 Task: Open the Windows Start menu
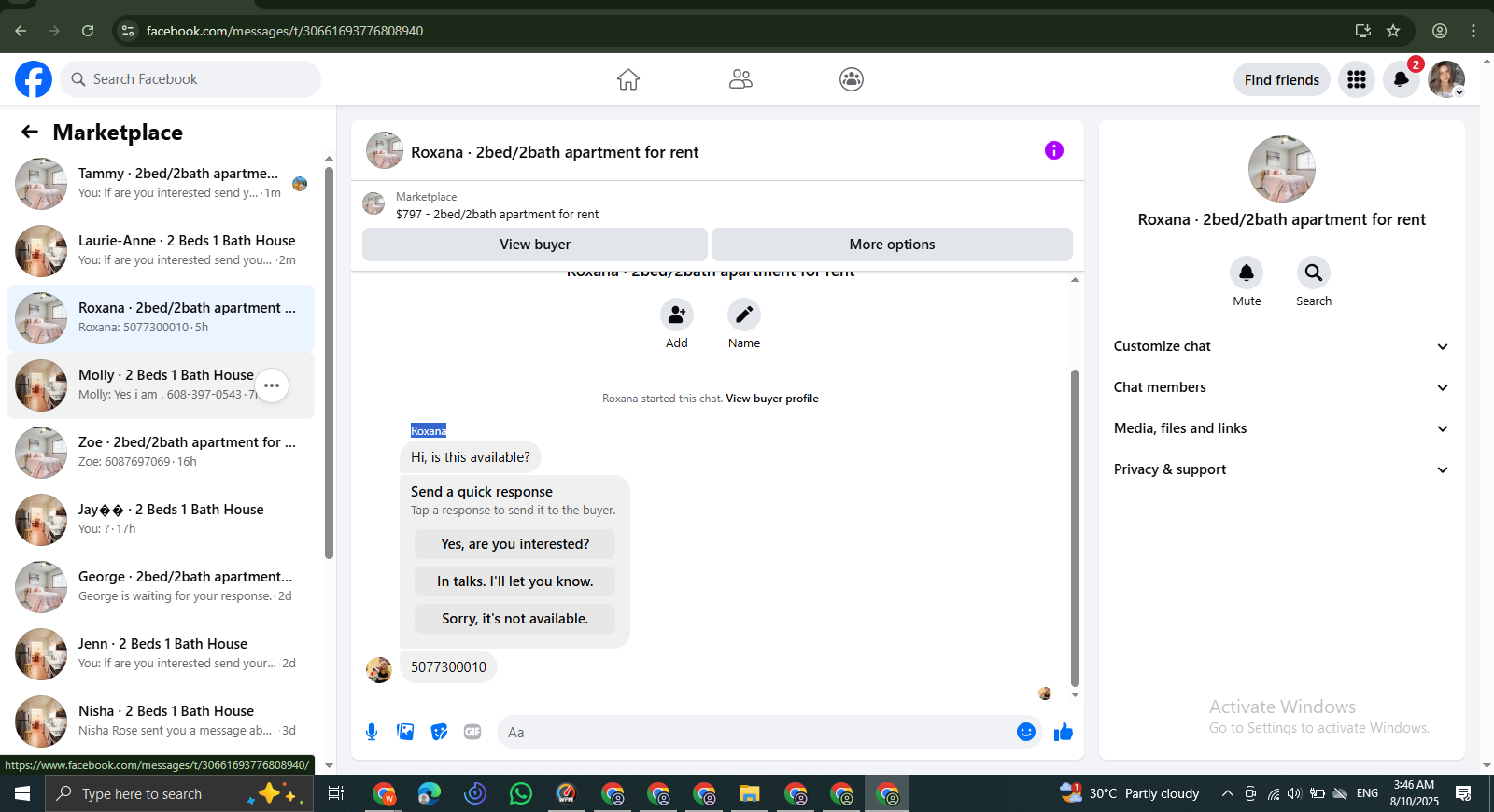point(22,793)
